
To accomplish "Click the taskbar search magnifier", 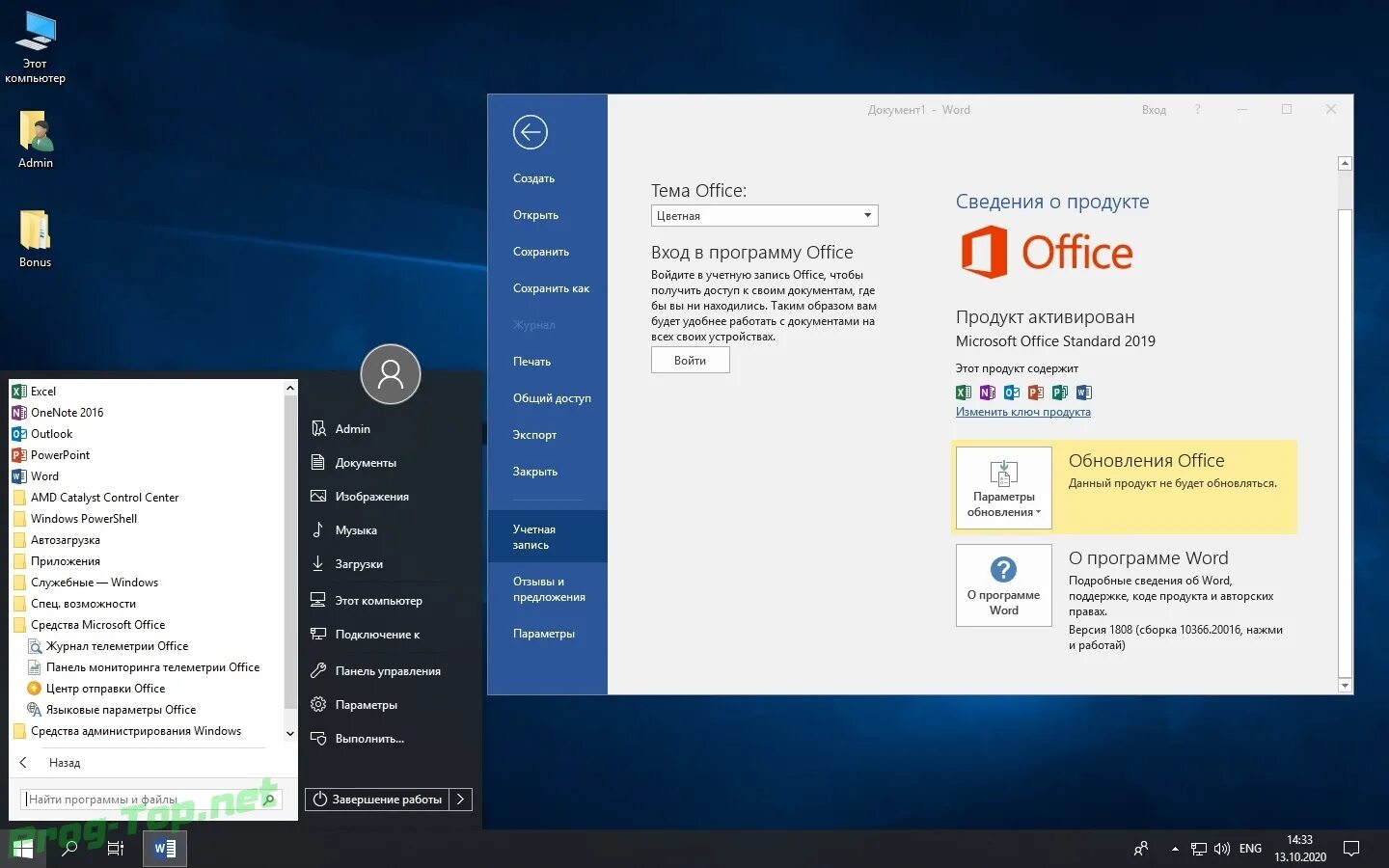I will coord(69,849).
